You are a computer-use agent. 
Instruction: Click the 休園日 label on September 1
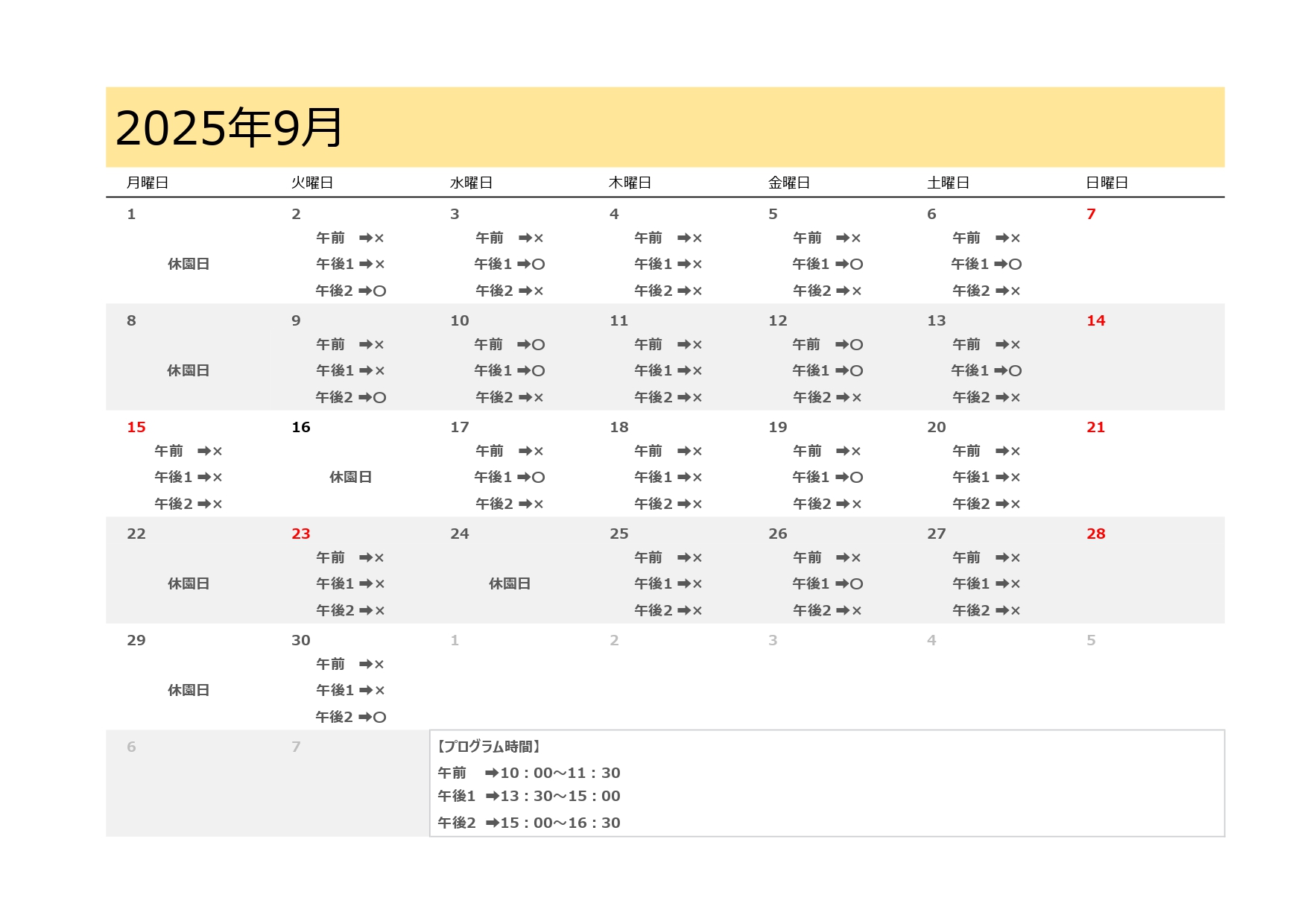[189, 264]
